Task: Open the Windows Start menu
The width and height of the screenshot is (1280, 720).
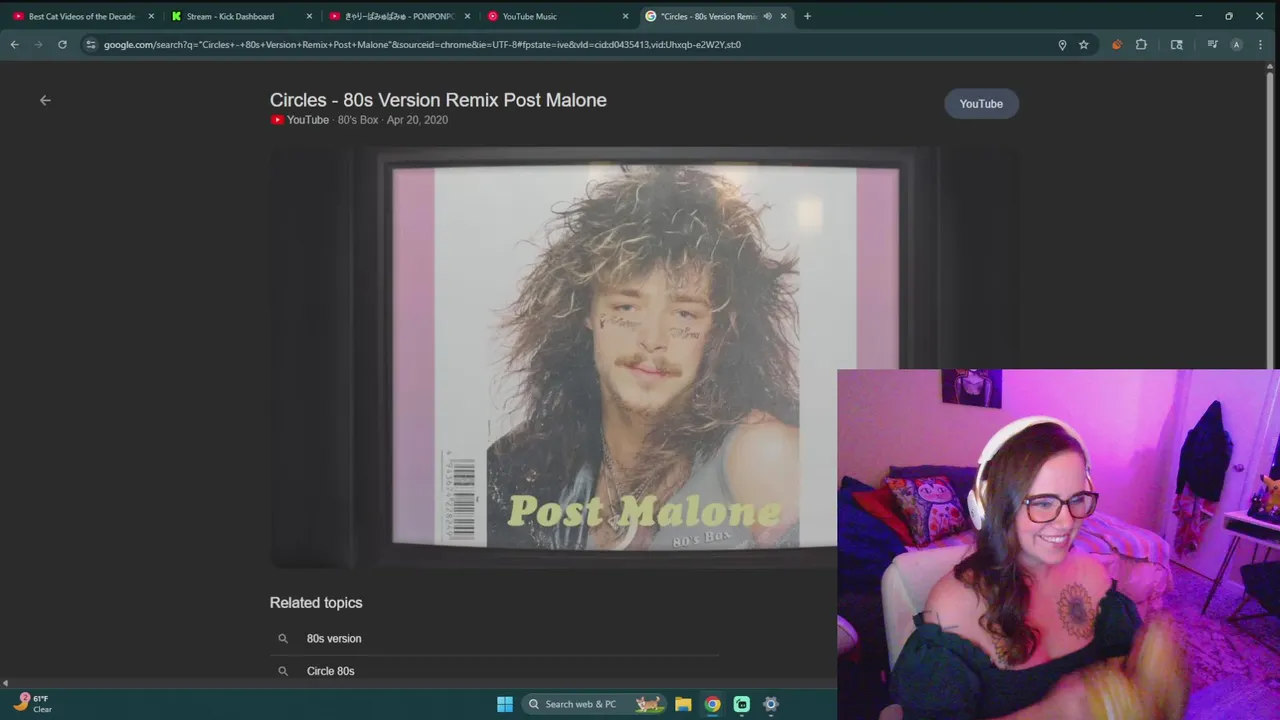Action: coord(505,704)
